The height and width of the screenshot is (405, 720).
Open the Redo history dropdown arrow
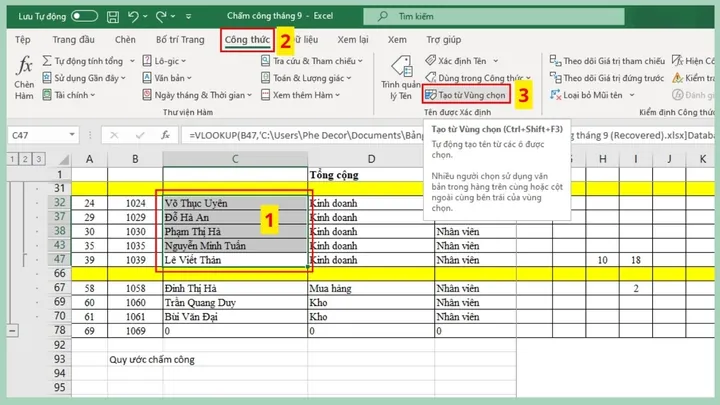click(173, 17)
